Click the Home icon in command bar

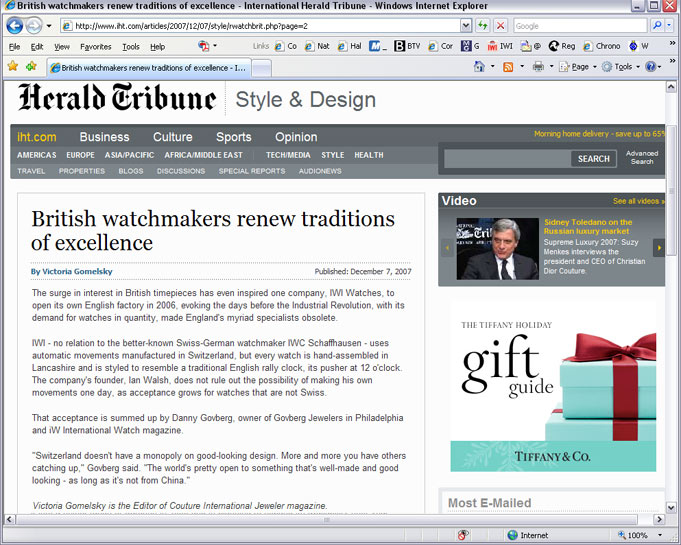[479, 66]
